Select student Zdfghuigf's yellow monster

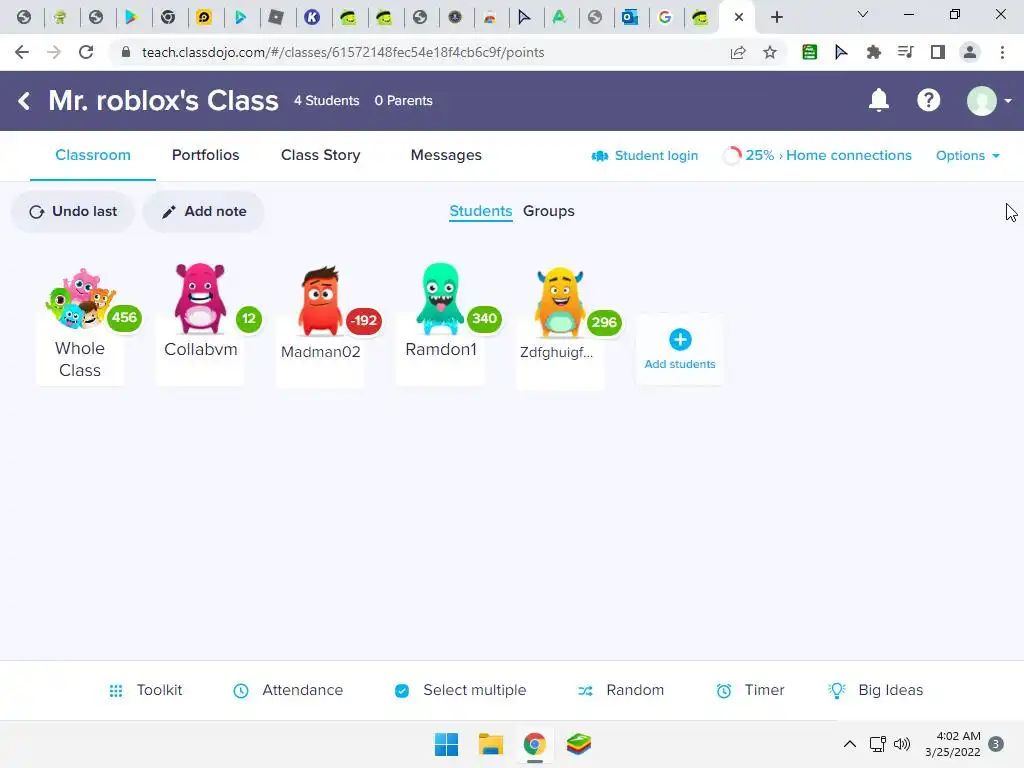pos(559,302)
